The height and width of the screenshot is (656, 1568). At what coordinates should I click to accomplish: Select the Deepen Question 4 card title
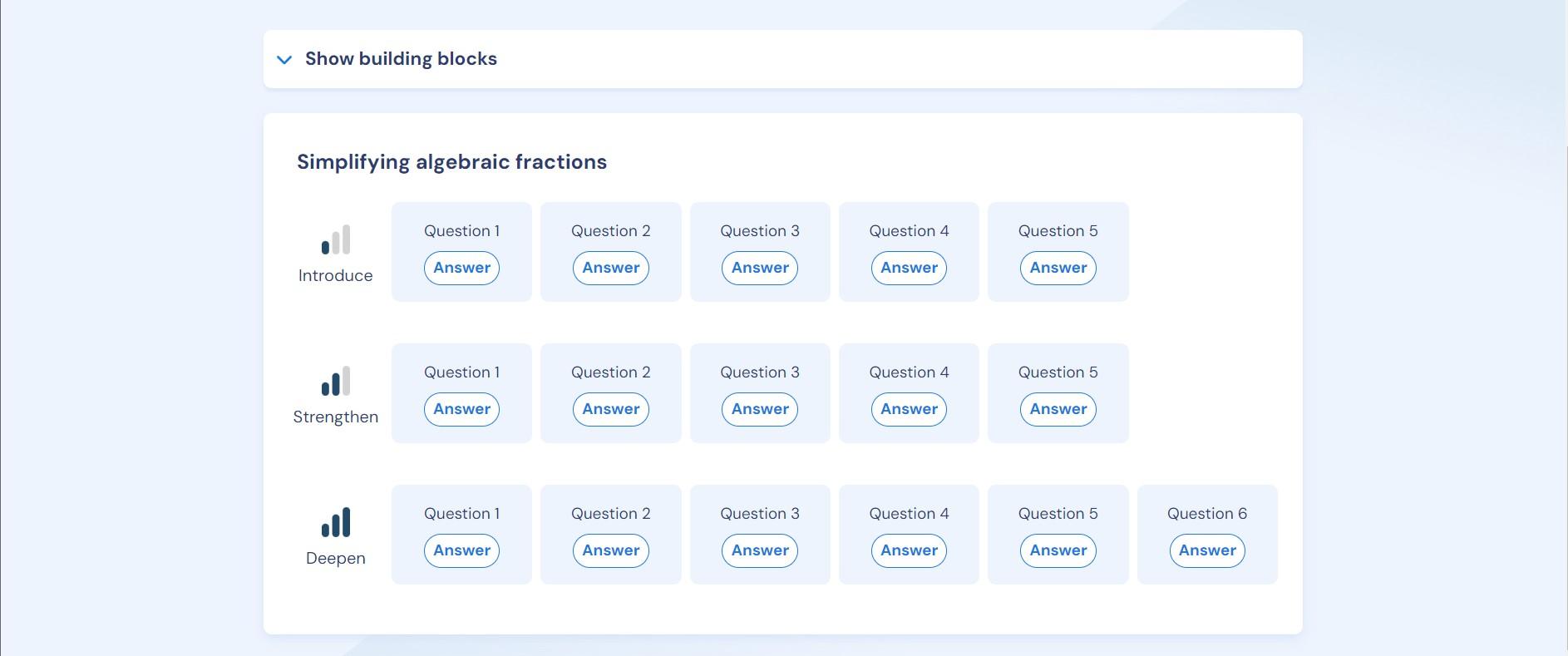click(x=909, y=514)
